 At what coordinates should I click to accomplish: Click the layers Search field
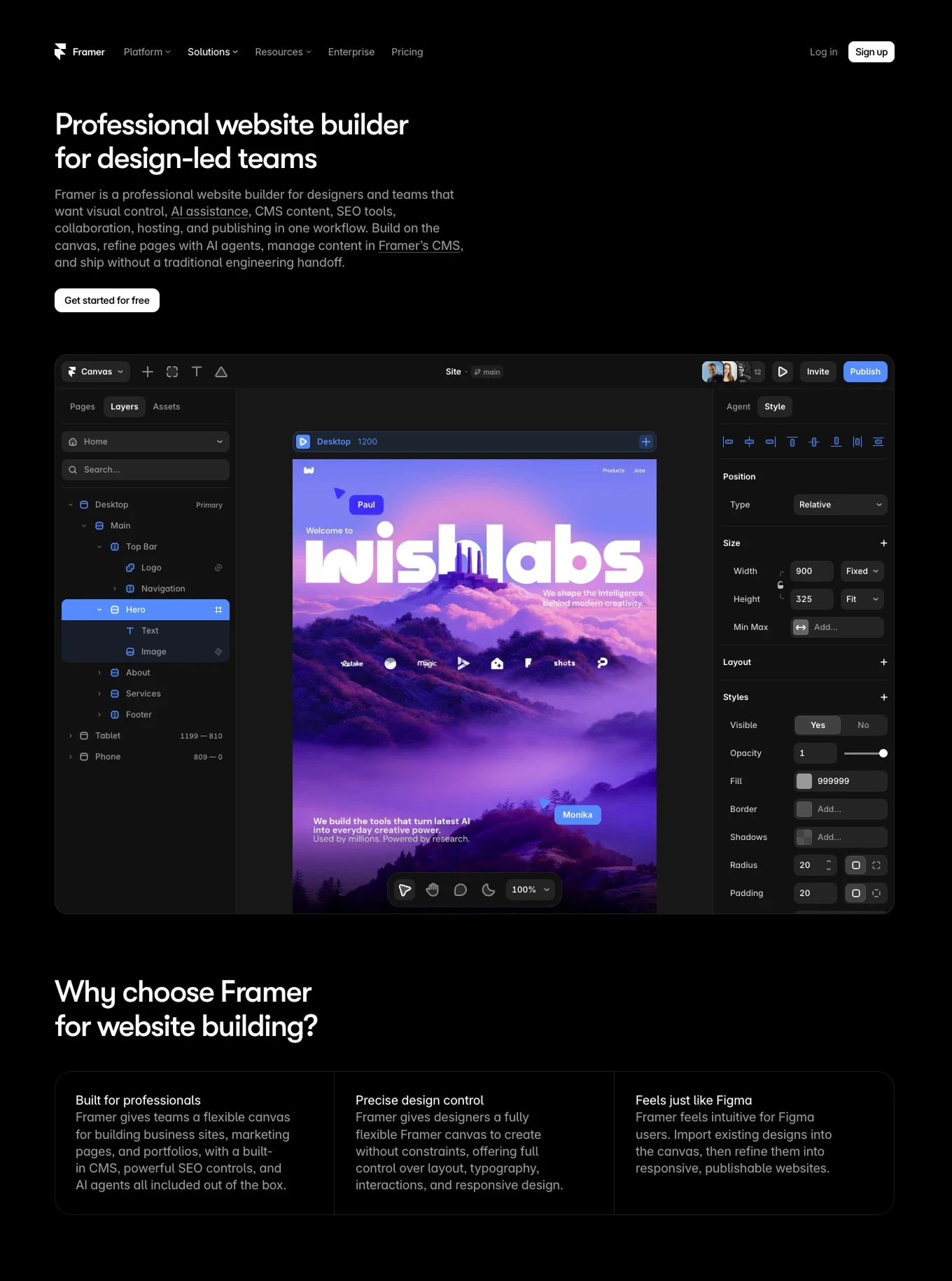[146, 470]
